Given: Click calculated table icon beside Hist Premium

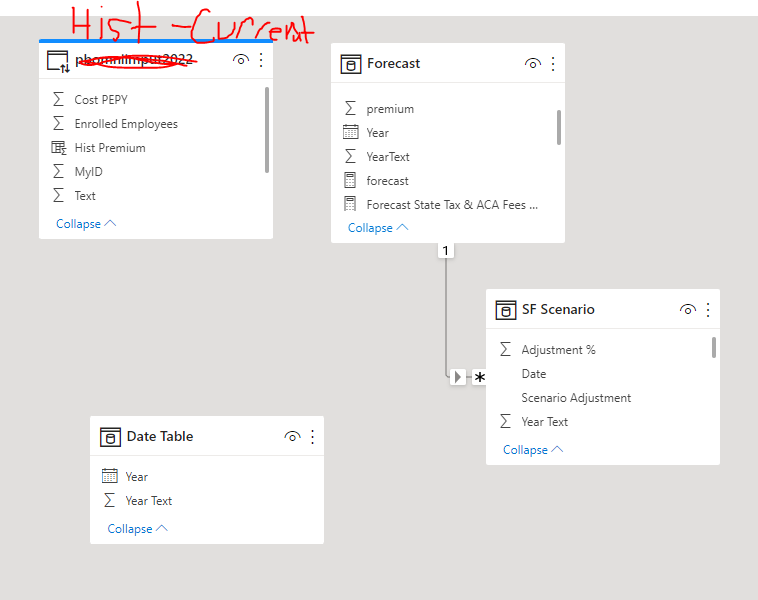Looking at the screenshot, I should tap(59, 147).
